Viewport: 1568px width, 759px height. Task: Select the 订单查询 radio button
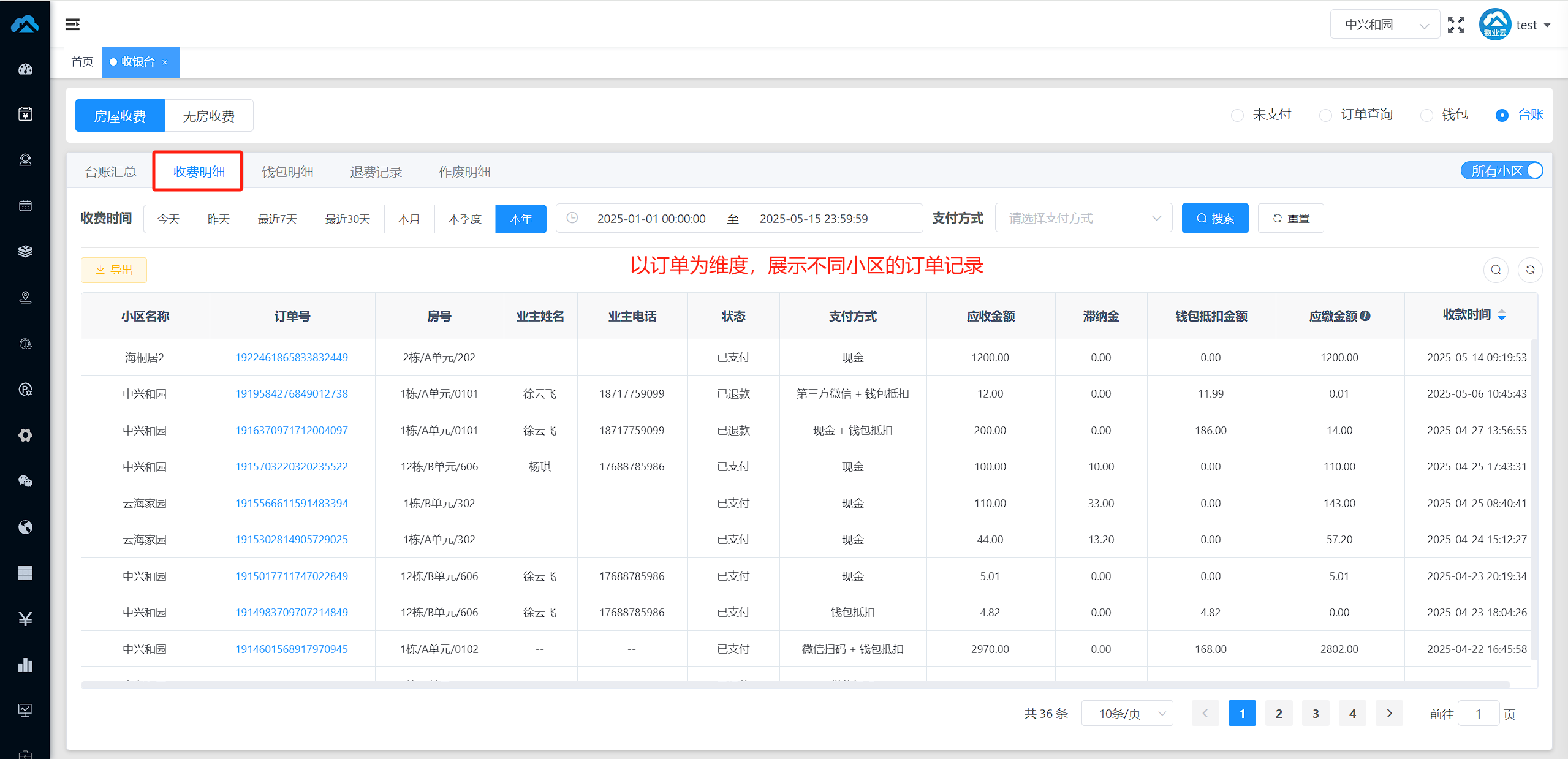point(1325,115)
